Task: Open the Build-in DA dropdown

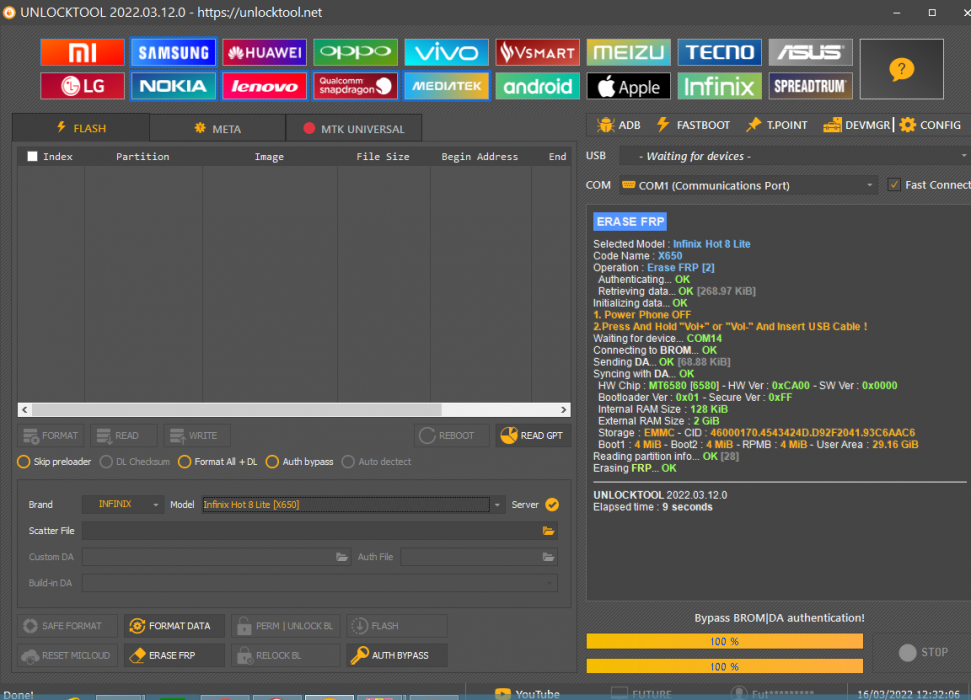Action: [320, 583]
